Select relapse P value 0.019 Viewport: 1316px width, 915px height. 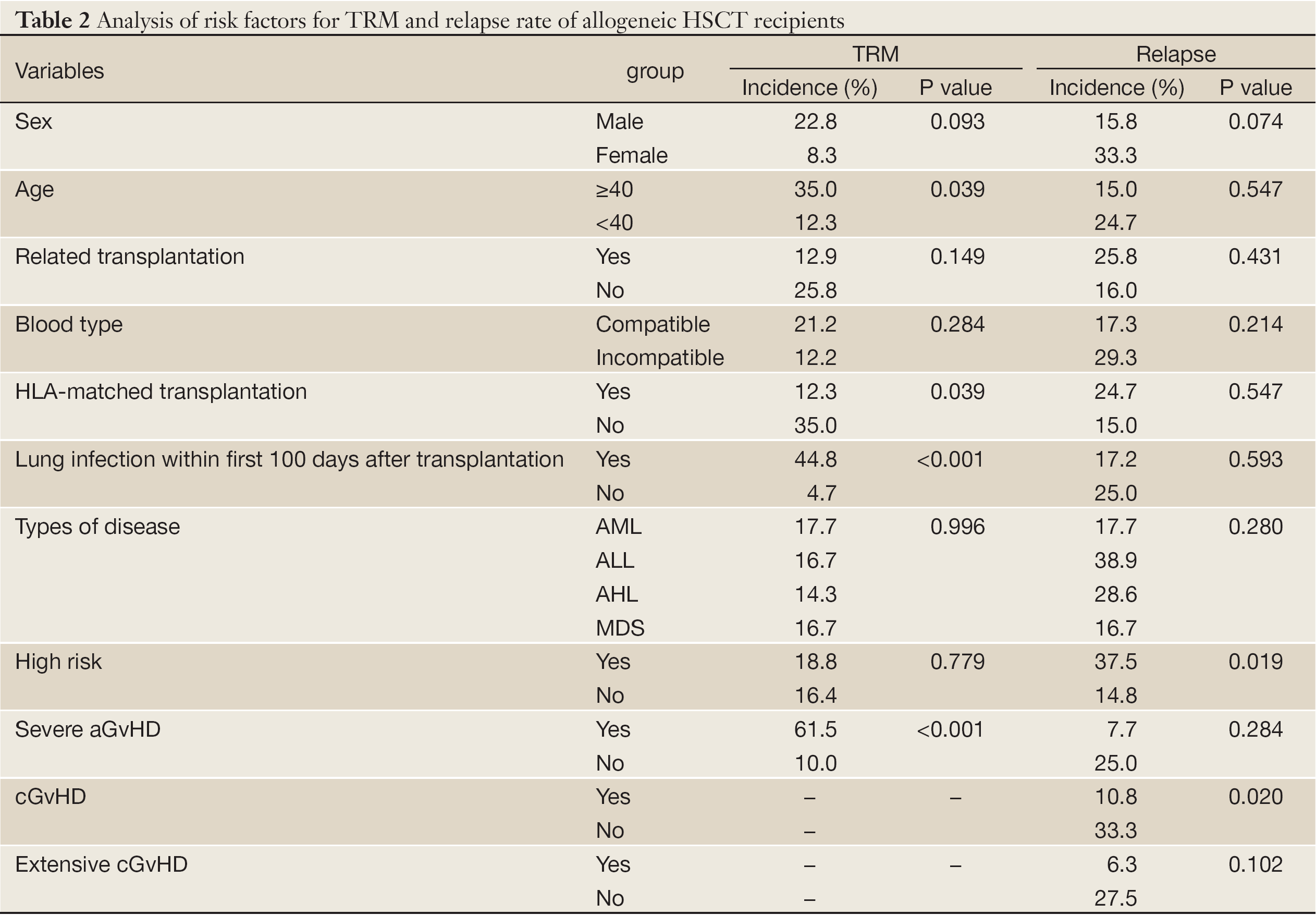1255,662
